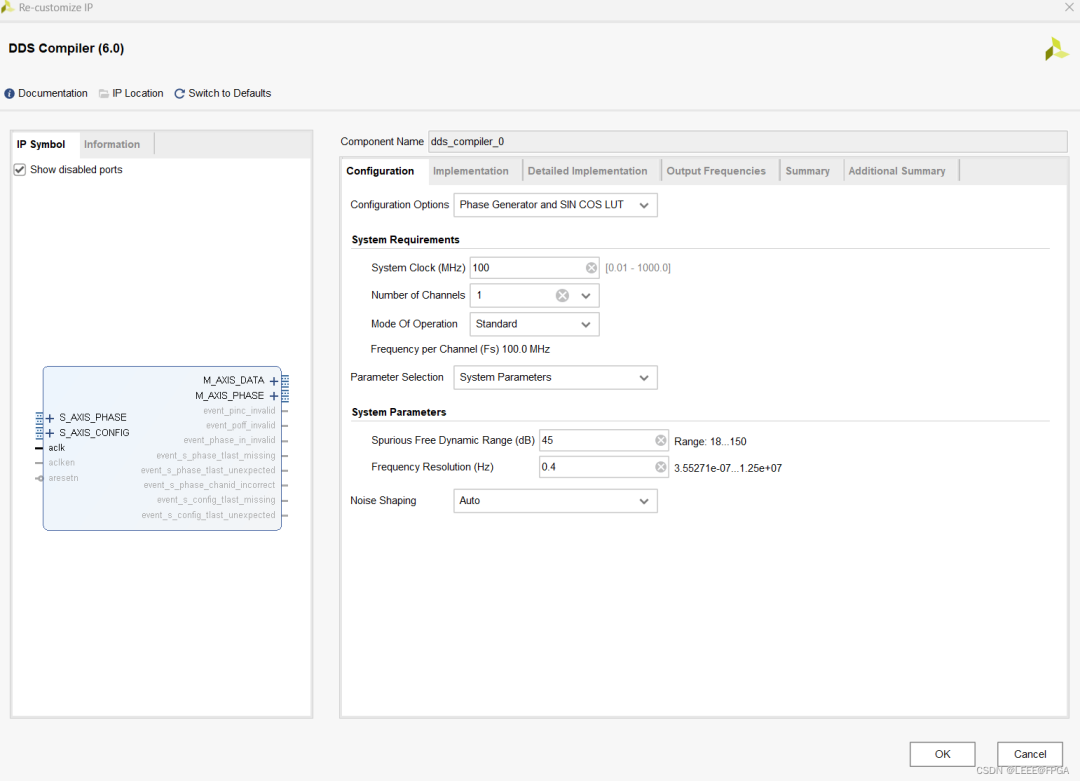Image resolution: width=1080 pixels, height=781 pixels.
Task: Click the System Requirements heading
Action: tap(406, 240)
